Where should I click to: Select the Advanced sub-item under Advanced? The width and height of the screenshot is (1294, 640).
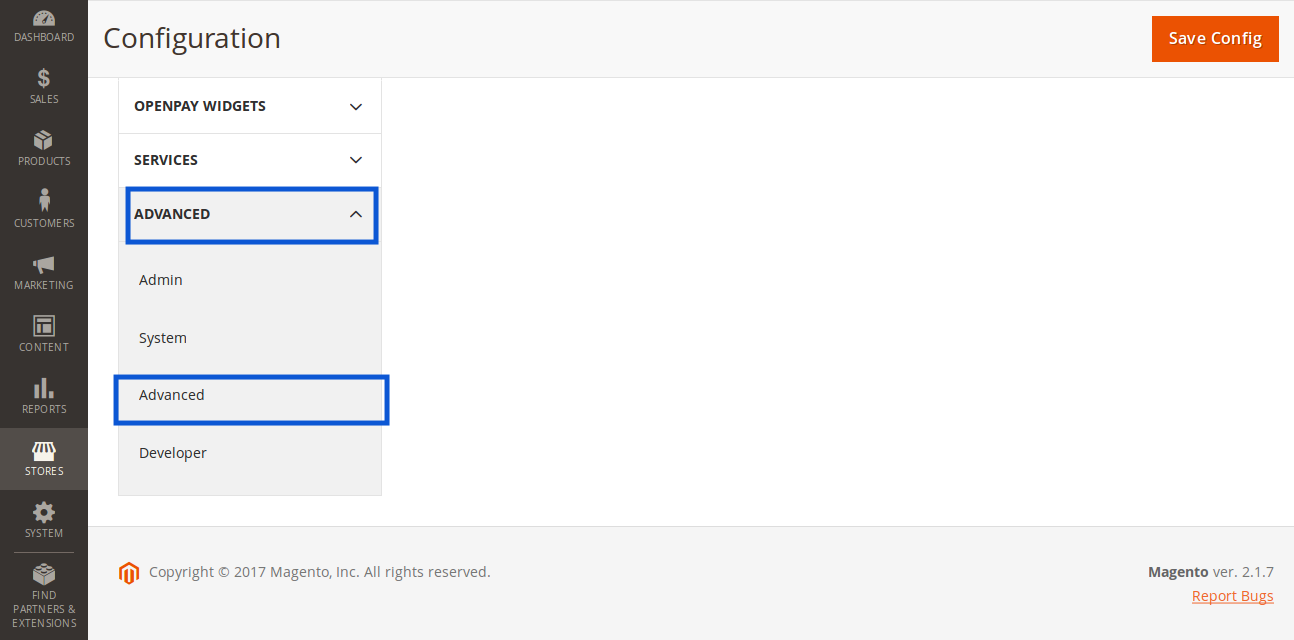point(172,395)
